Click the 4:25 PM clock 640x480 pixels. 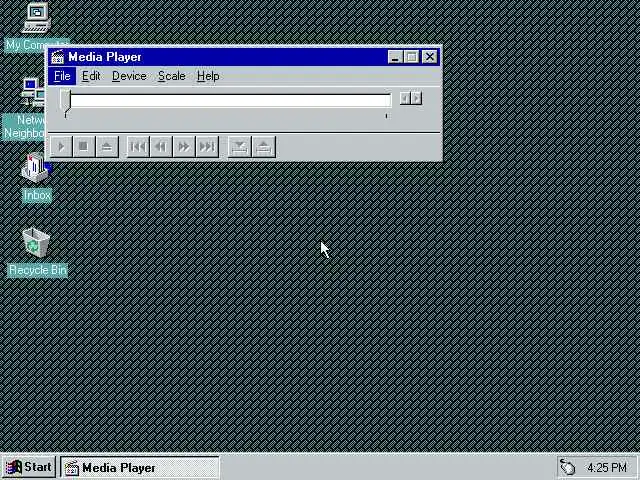point(607,467)
